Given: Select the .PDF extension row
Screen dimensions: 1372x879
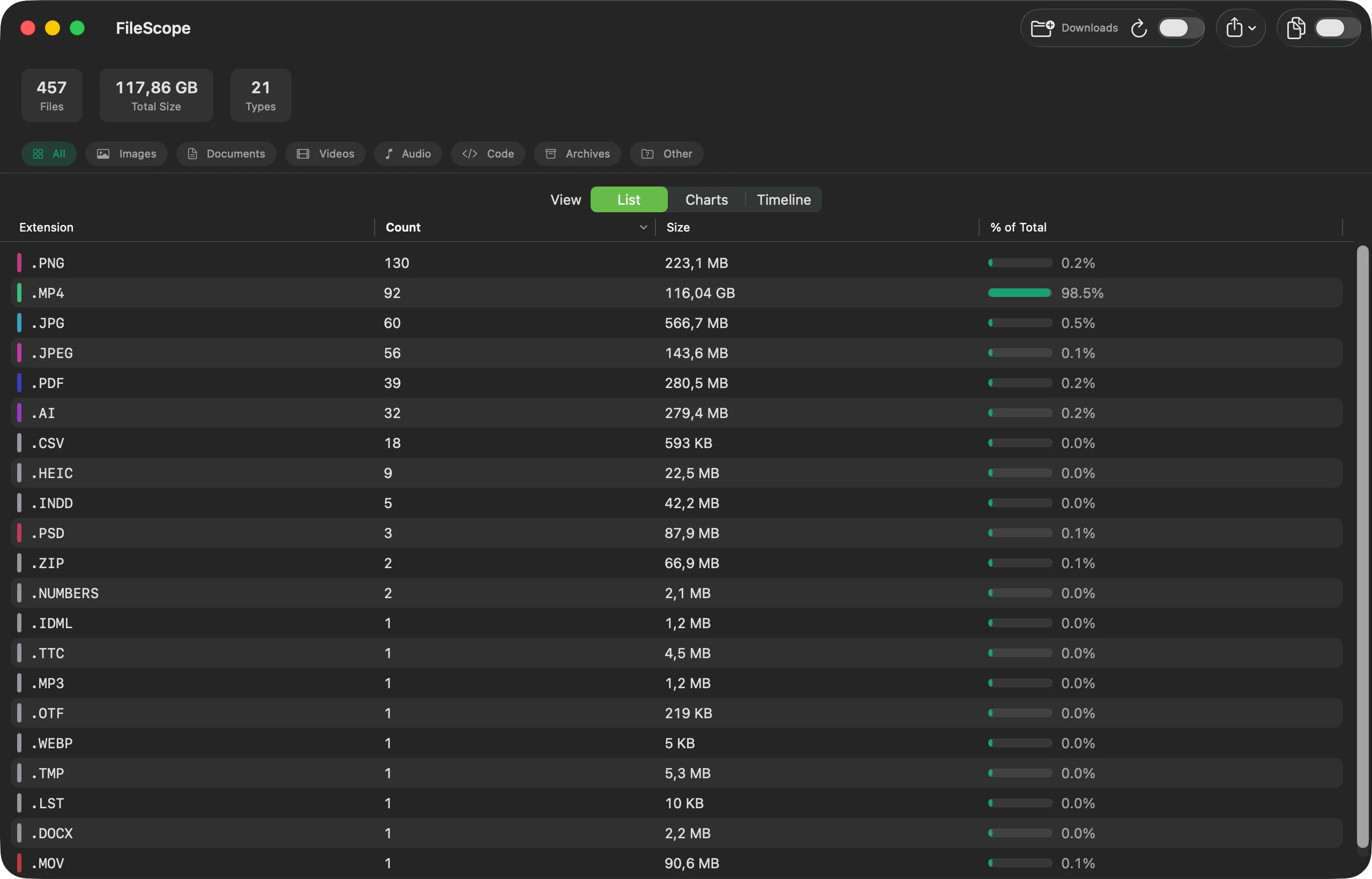Looking at the screenshot, I should point(677,383).
